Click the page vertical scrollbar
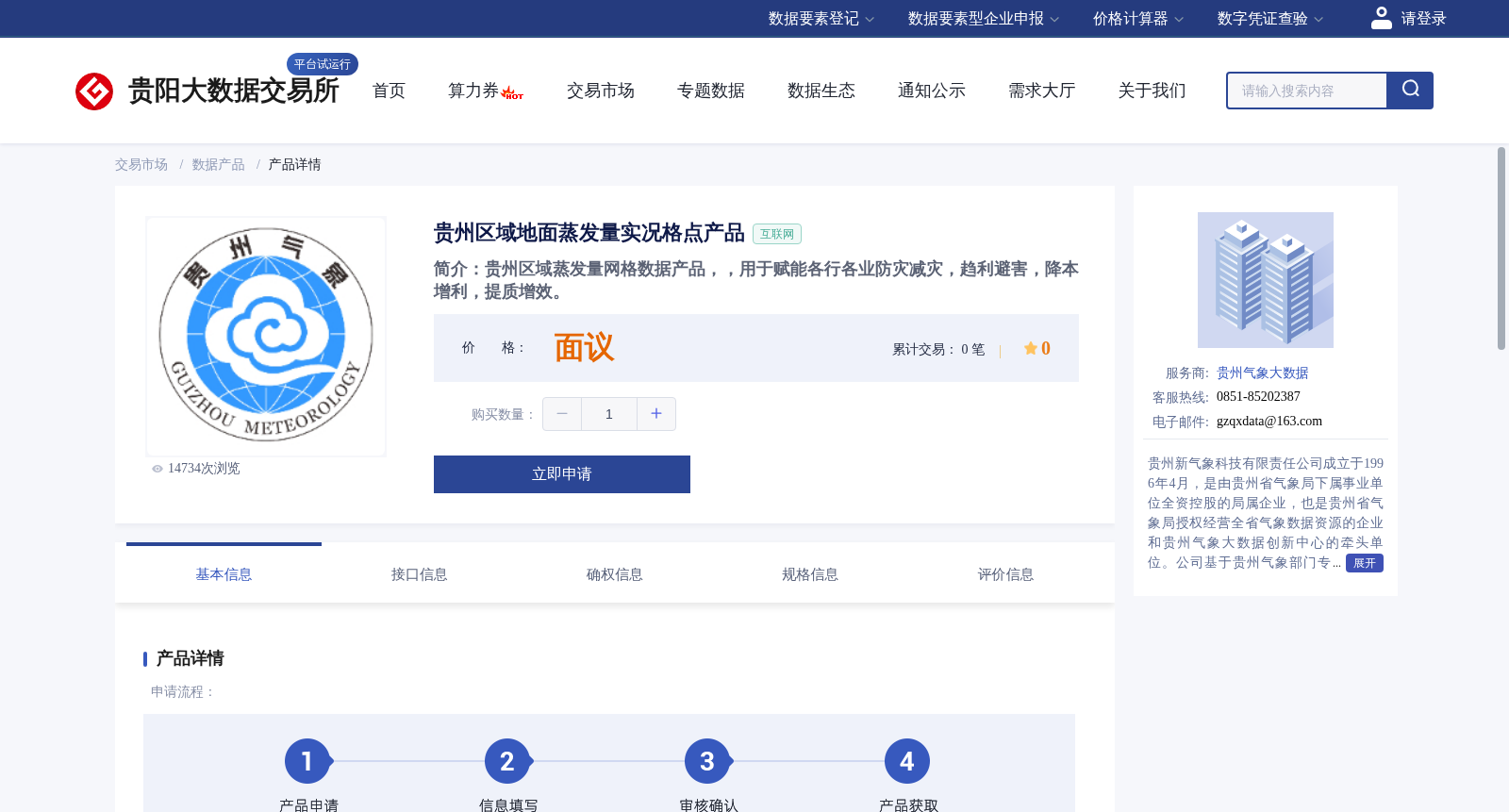 [1501, 248]
